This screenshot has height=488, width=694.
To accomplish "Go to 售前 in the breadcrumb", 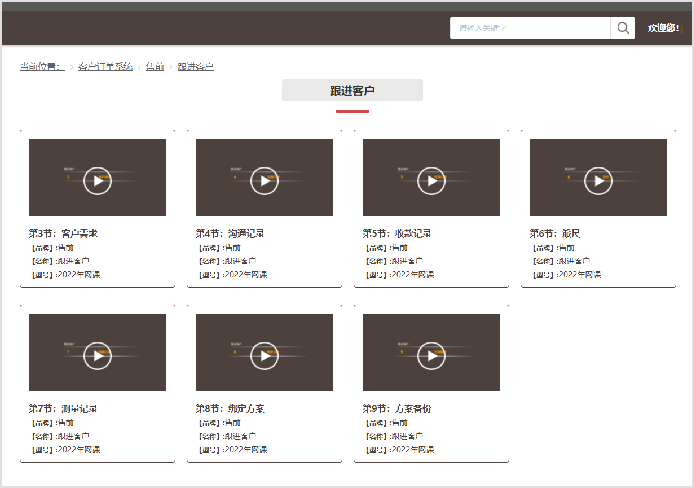I will click(x=155, y=67).
